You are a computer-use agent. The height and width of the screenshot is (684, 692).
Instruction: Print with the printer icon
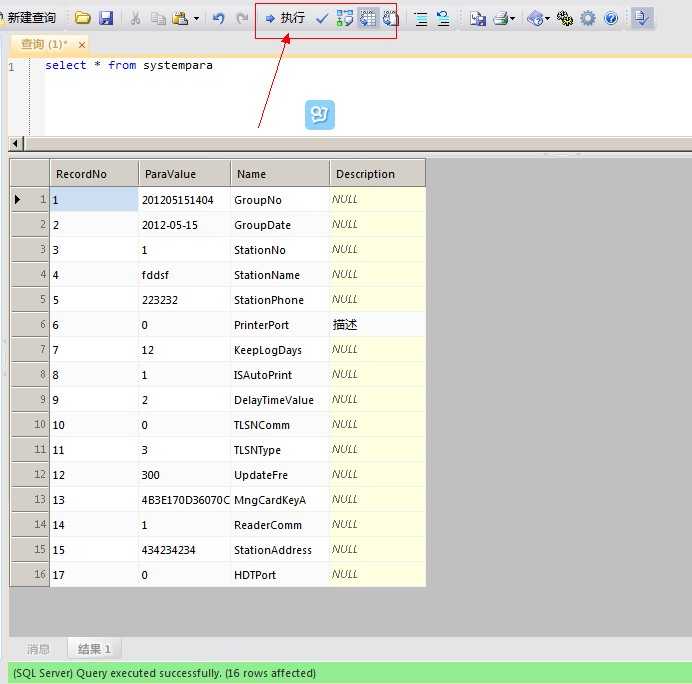click(x=500, y=19)
